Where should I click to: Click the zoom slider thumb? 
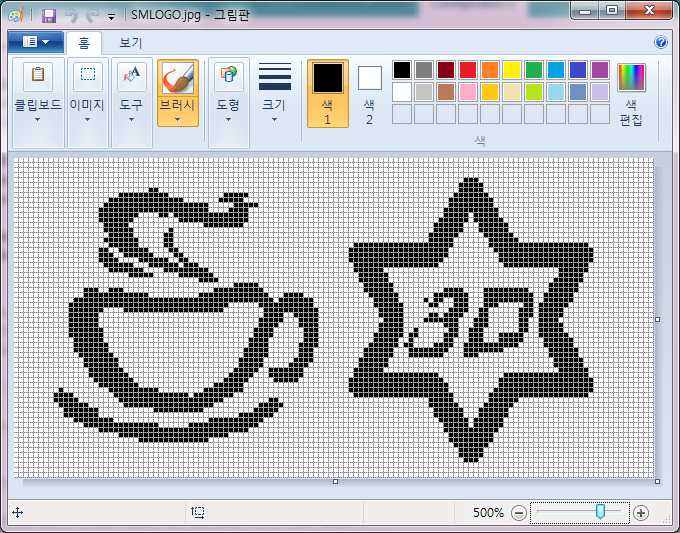point(600,512)
